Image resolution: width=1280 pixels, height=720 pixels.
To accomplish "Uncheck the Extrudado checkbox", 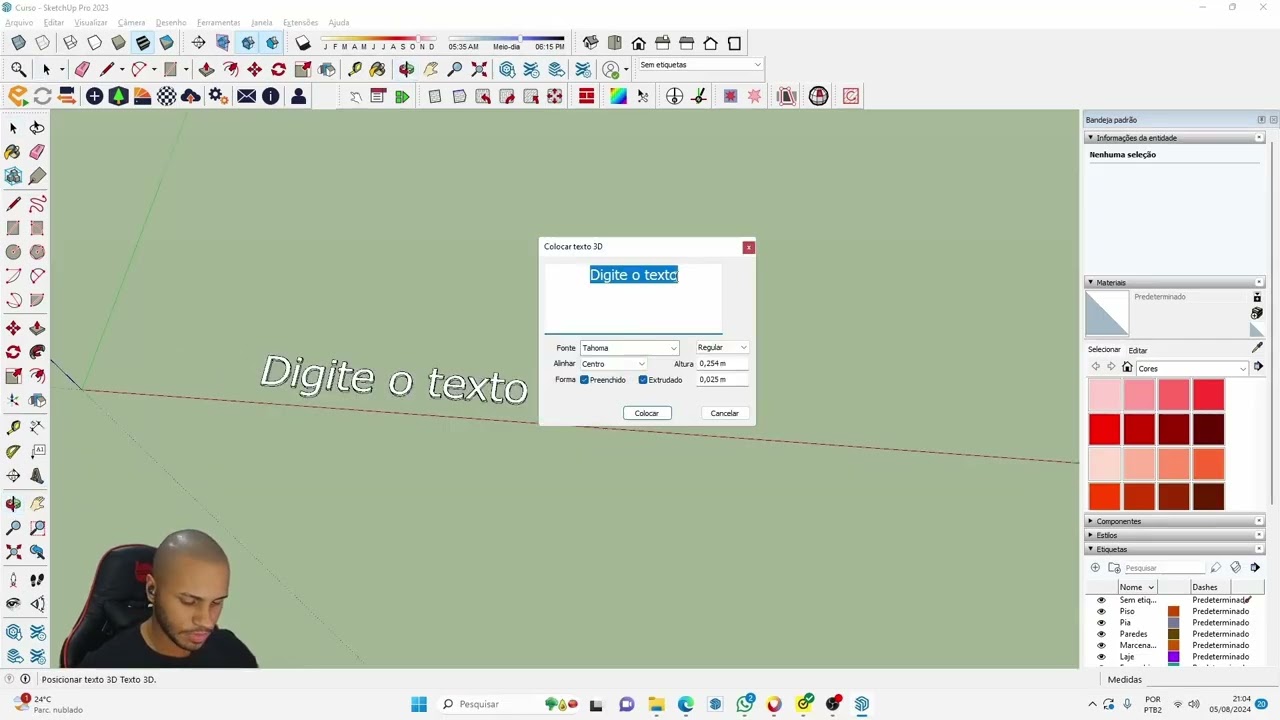I will pyautogui.click(x=643, y=380).
